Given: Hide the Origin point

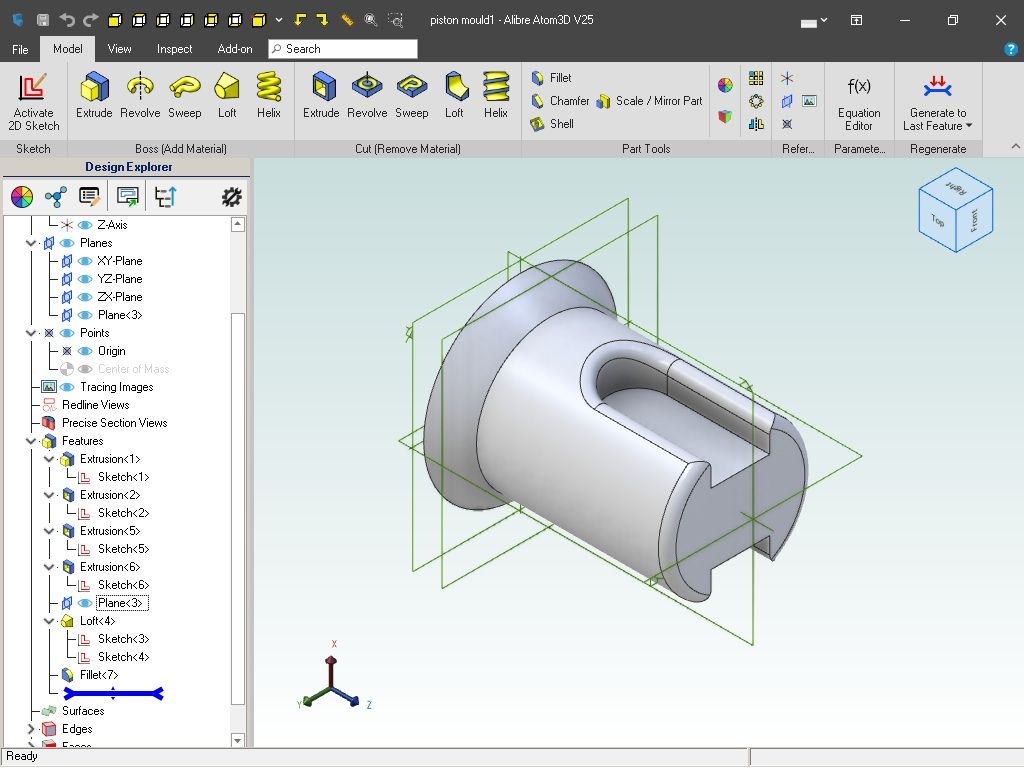Looking at the screenshot, I should pos(85,351).
